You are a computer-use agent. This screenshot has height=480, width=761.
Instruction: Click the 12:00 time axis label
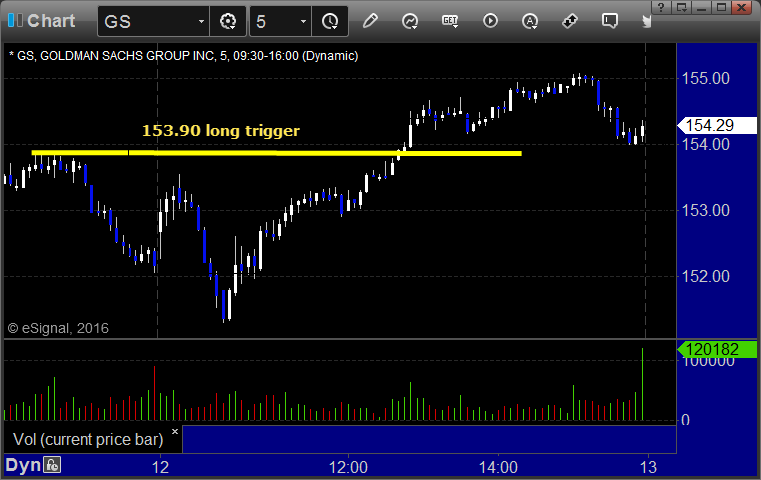pos(348,467)
